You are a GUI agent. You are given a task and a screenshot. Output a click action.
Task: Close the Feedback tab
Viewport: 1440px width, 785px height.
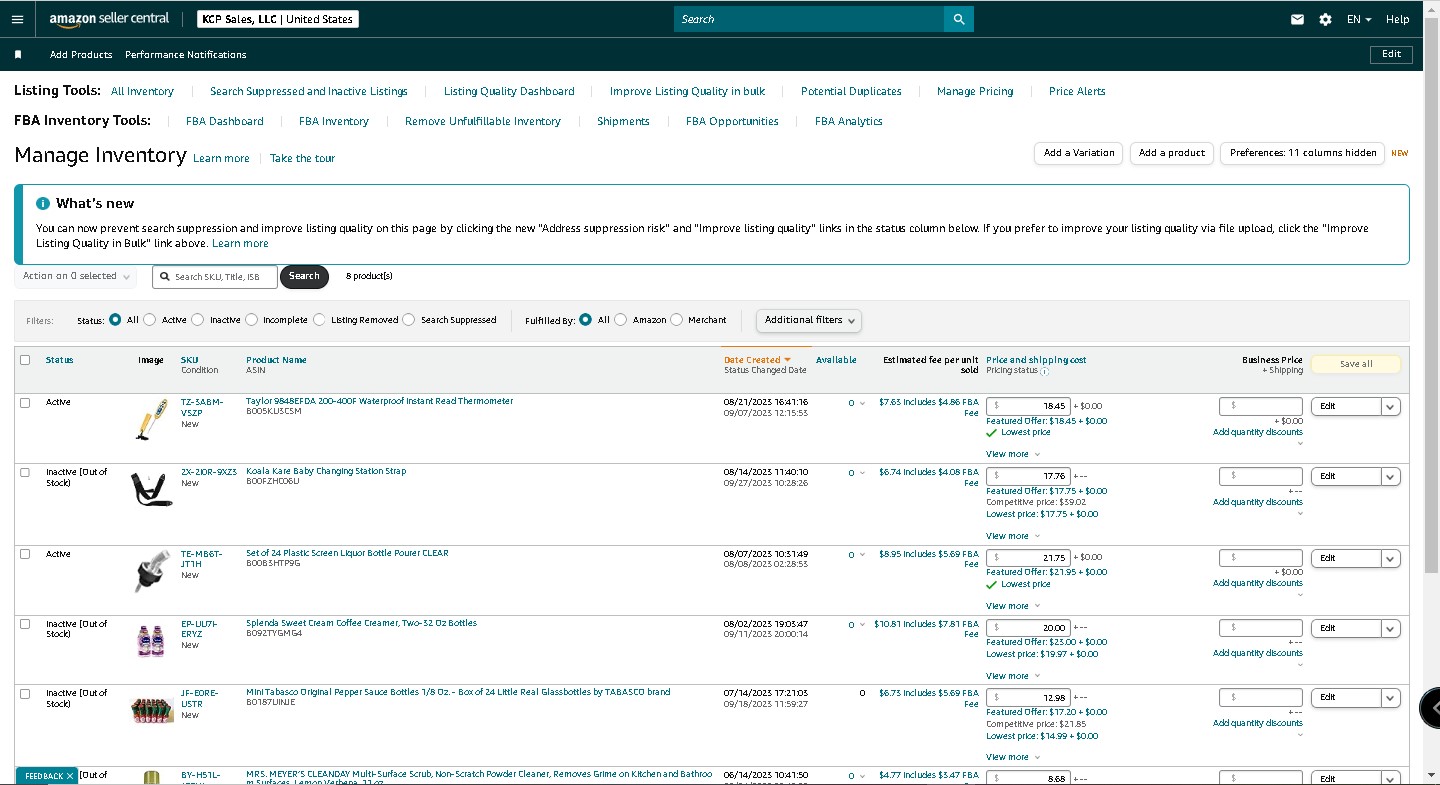coord(70,776)
